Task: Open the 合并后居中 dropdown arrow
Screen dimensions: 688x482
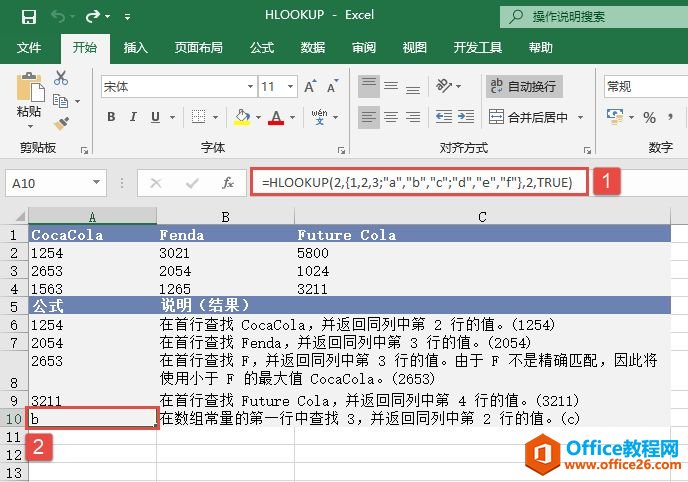Action: pos(580,117)
